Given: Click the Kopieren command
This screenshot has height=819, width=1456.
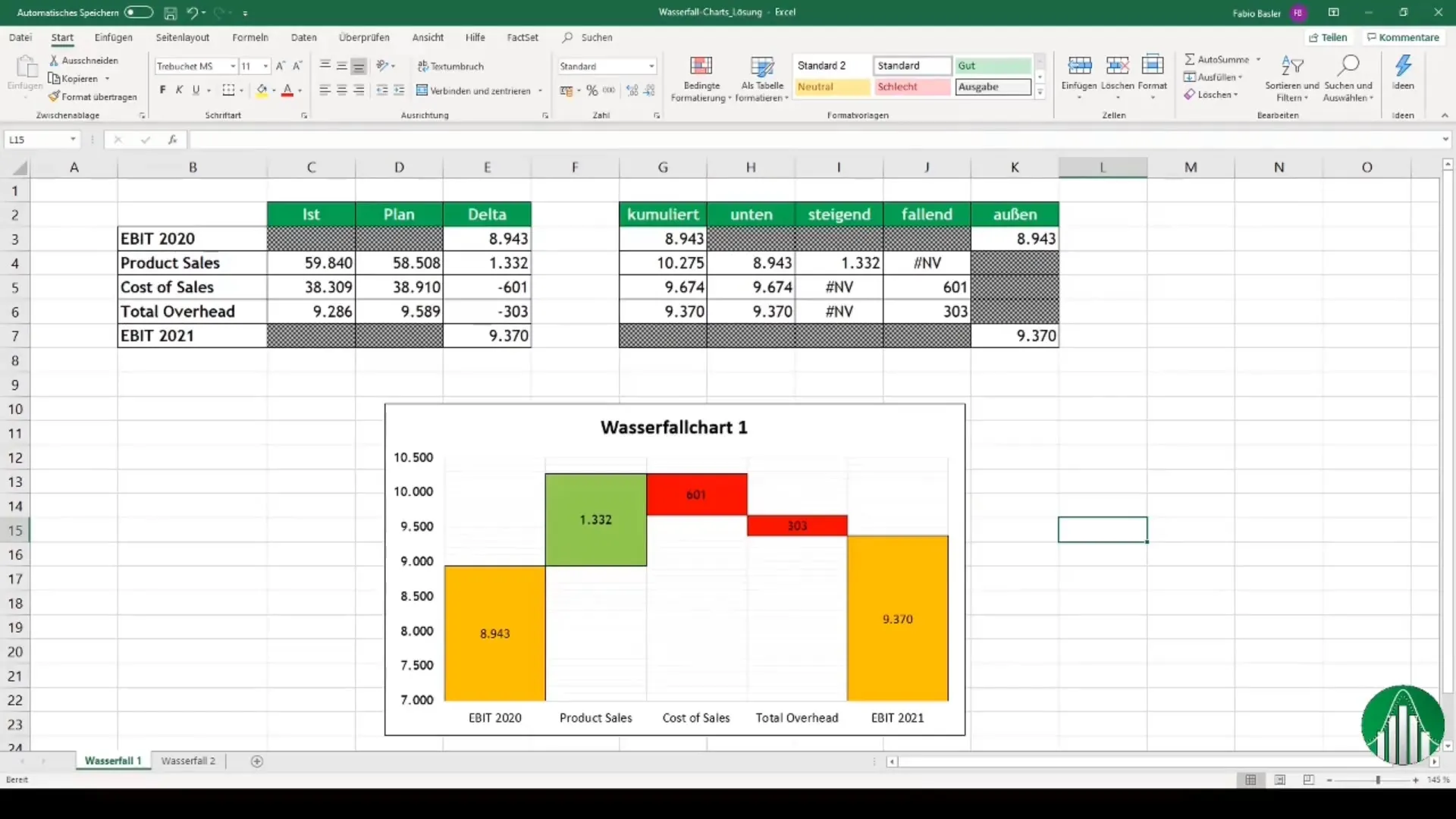Looking at the screenshot, I should 74,78.
